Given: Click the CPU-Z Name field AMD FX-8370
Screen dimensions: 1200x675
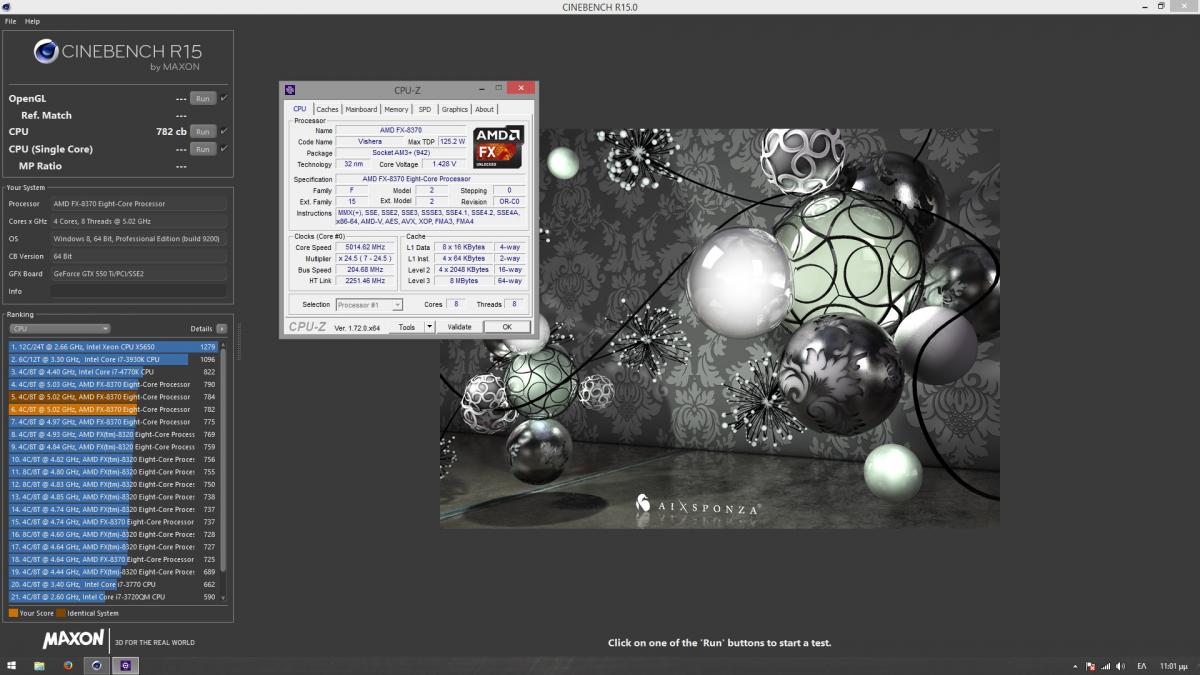Looking at the screenshot, I should 400,130.
